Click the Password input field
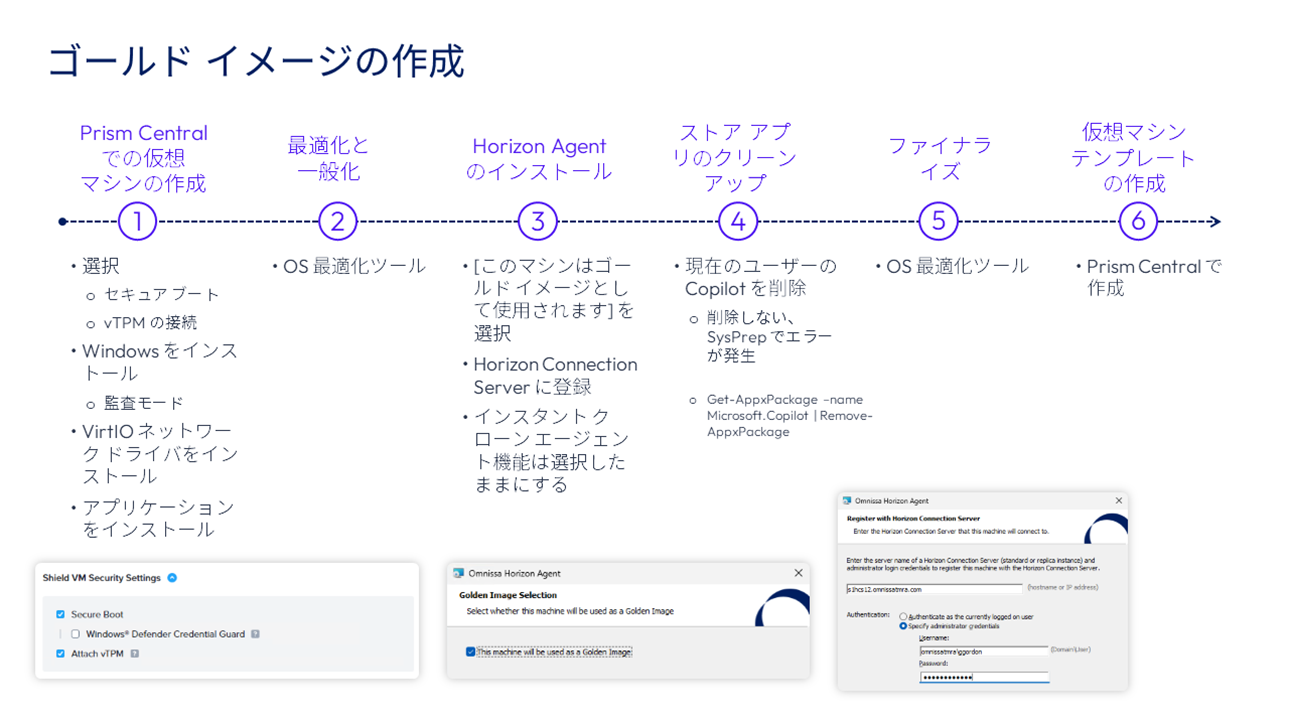The height and width of the screenshot is (701, 1289). (983, 677)
